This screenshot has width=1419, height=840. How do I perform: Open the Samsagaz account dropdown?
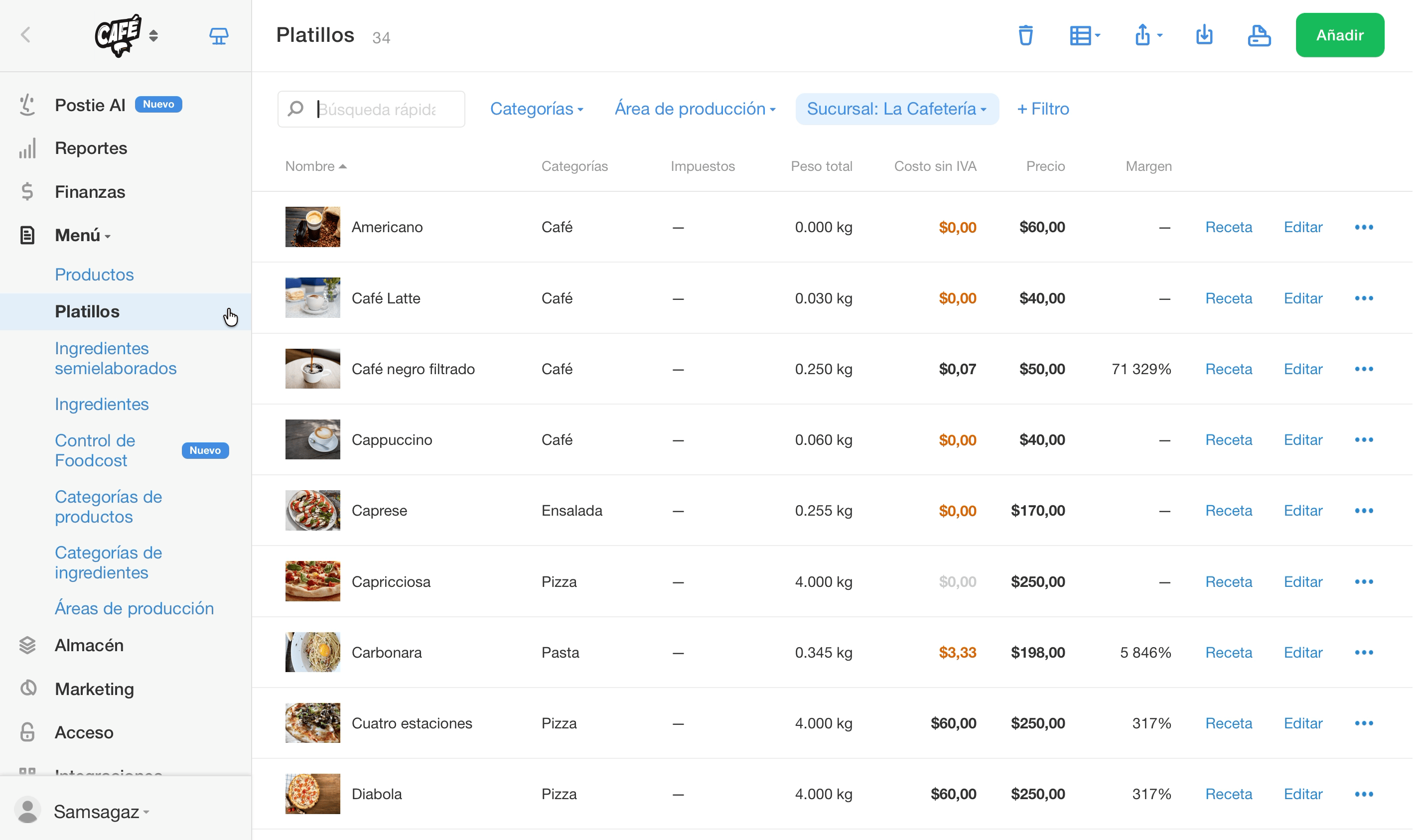point(101,812)
